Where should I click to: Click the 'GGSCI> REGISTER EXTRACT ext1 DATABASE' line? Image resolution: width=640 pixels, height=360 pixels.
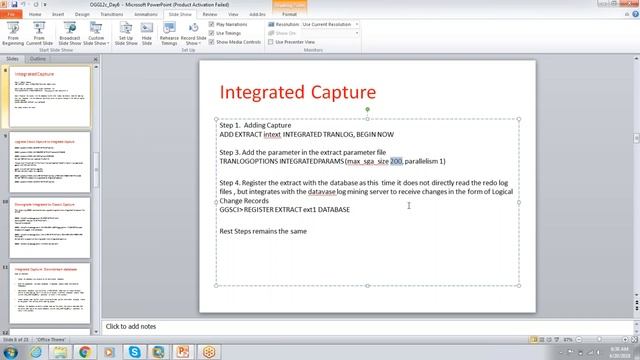[x=284, y=209]
